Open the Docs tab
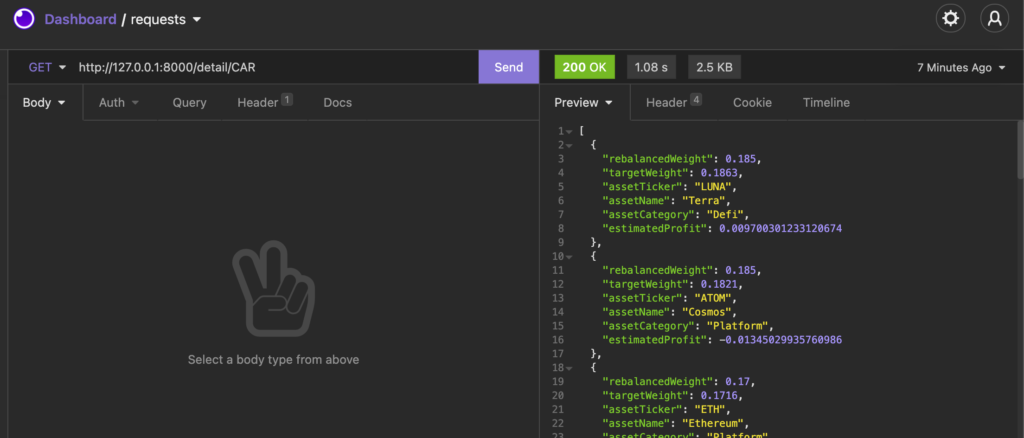This screenshot has width=1024, height=438. [337, 102]
